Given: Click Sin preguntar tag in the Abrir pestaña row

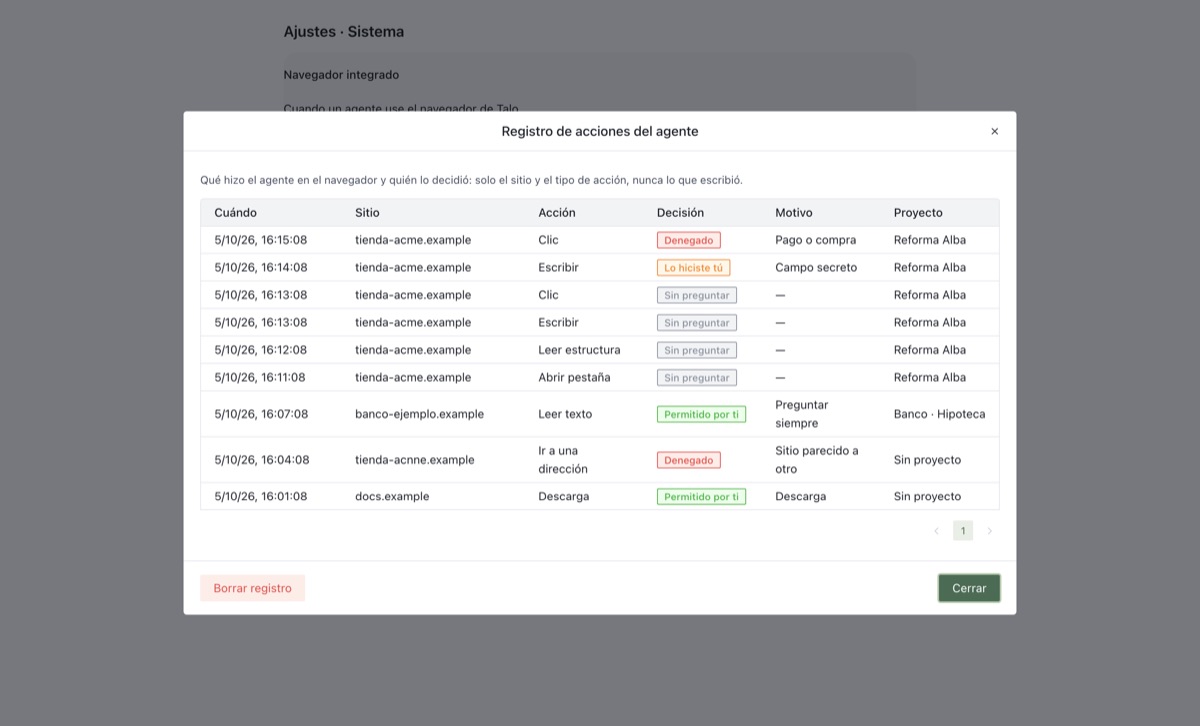Looking at the screenshot, I should (697, 378).
